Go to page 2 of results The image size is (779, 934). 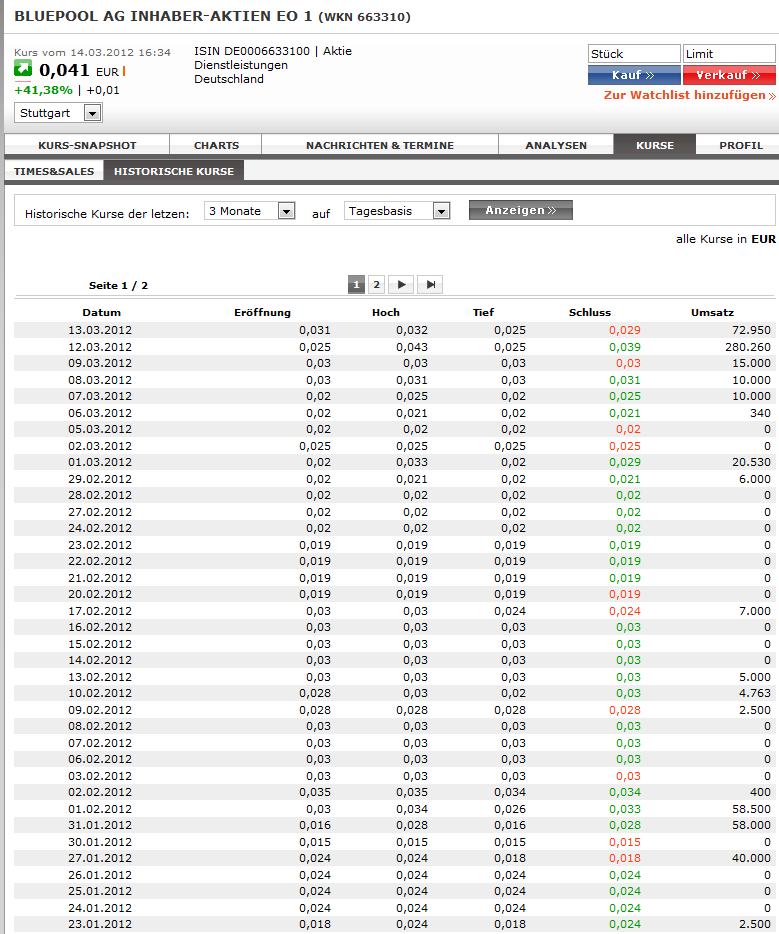(376, 285)
